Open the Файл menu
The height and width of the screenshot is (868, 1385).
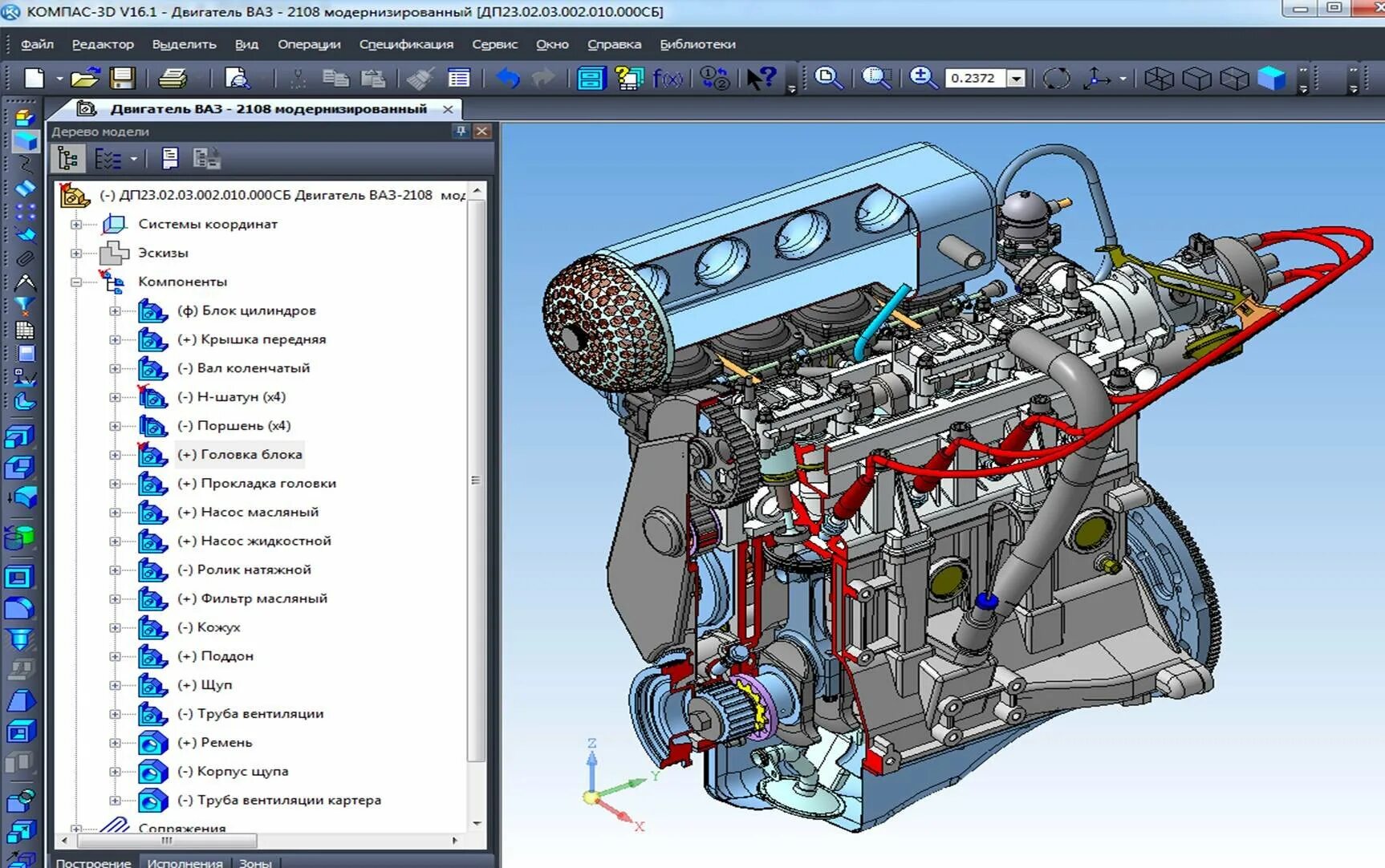coord(37,44)
